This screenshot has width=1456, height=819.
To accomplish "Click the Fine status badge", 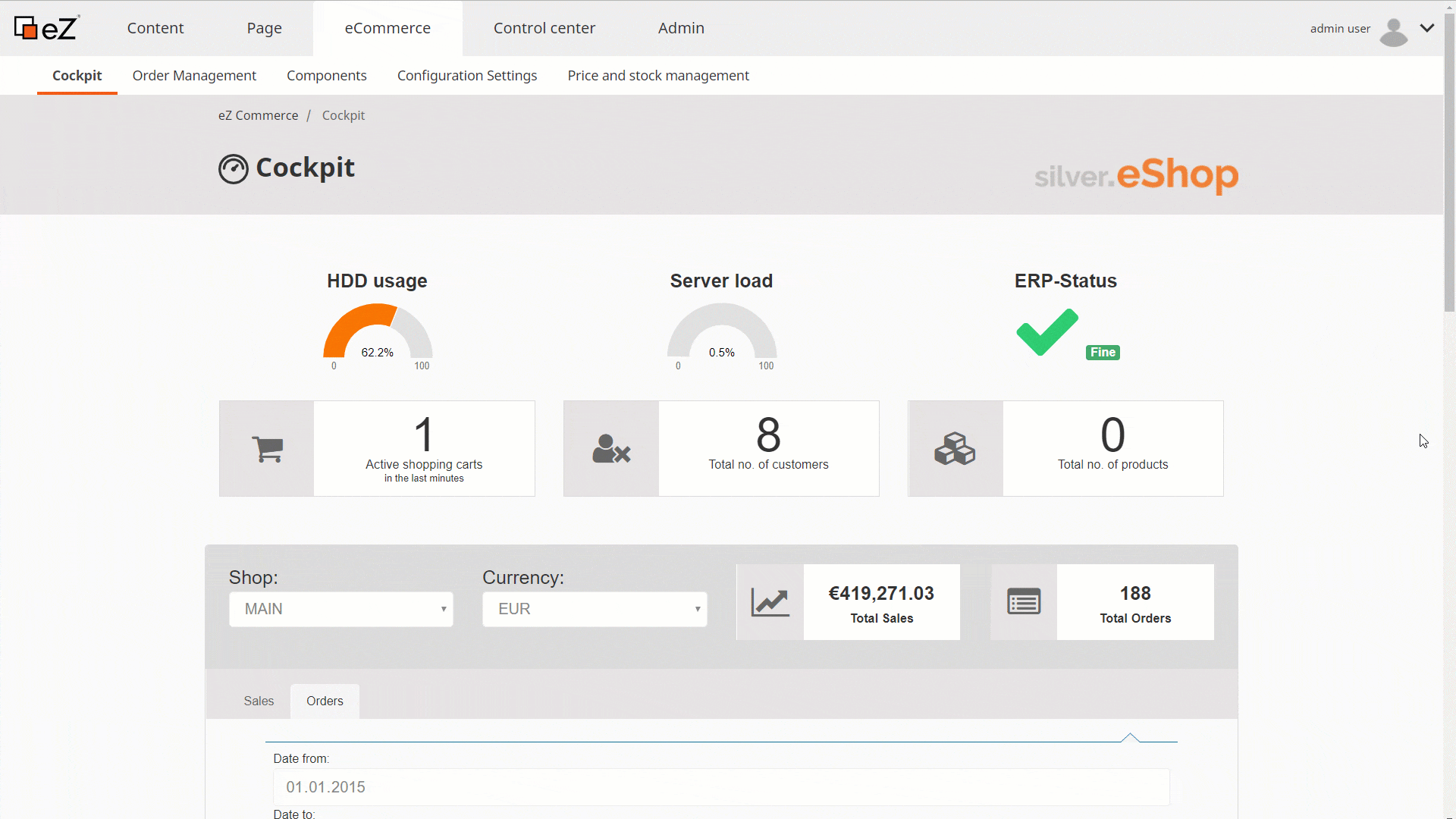I will (1103, 353).
